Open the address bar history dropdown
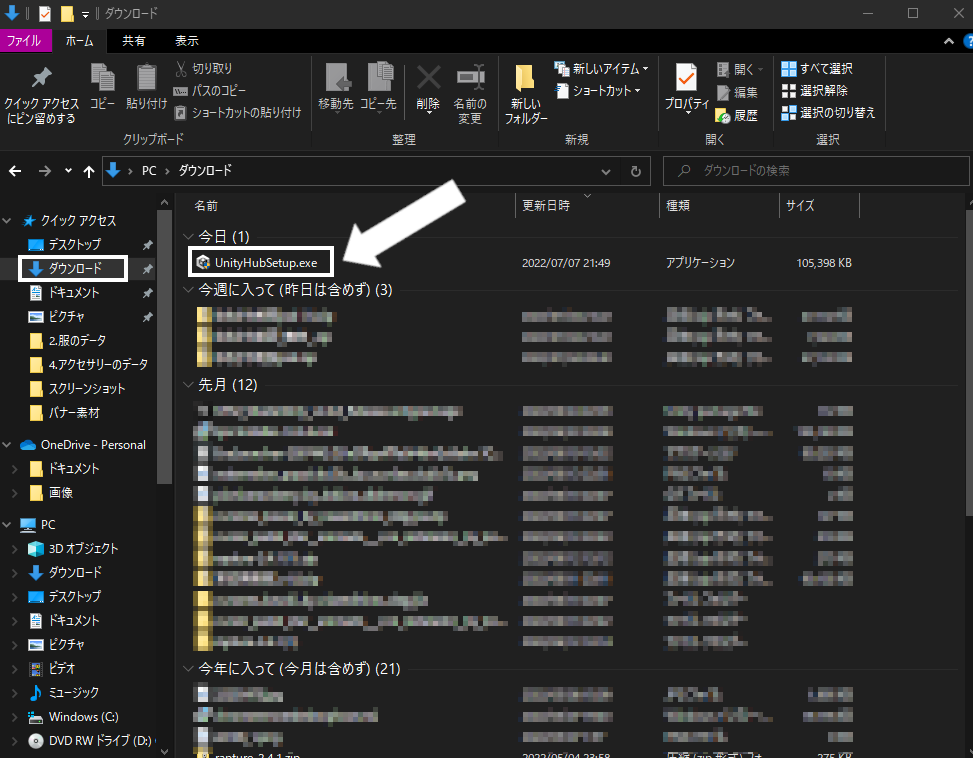The width and height of the screenshot is (973, 758). pos(606,171)
